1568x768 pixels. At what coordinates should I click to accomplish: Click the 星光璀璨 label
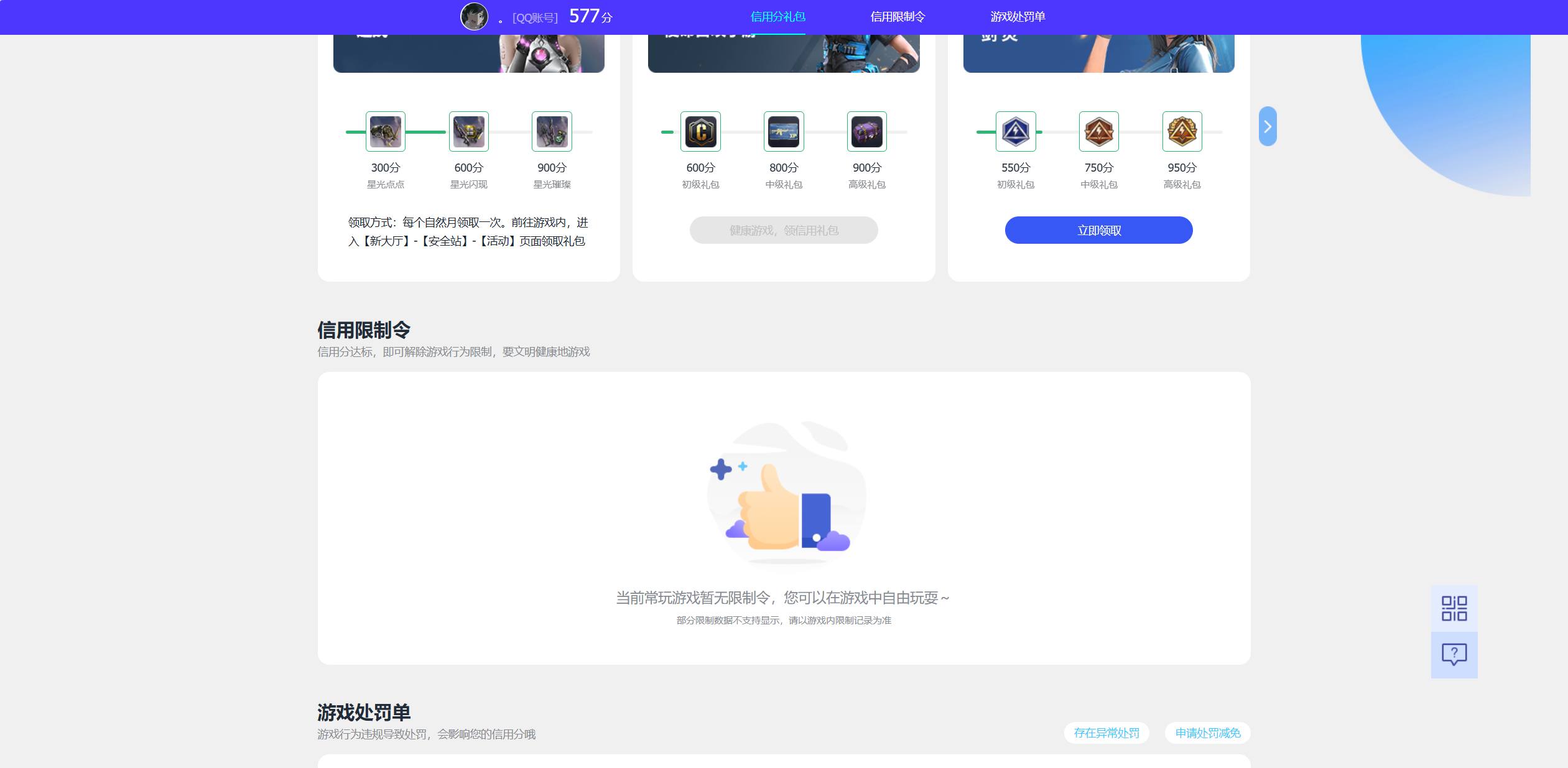(552, 185)
